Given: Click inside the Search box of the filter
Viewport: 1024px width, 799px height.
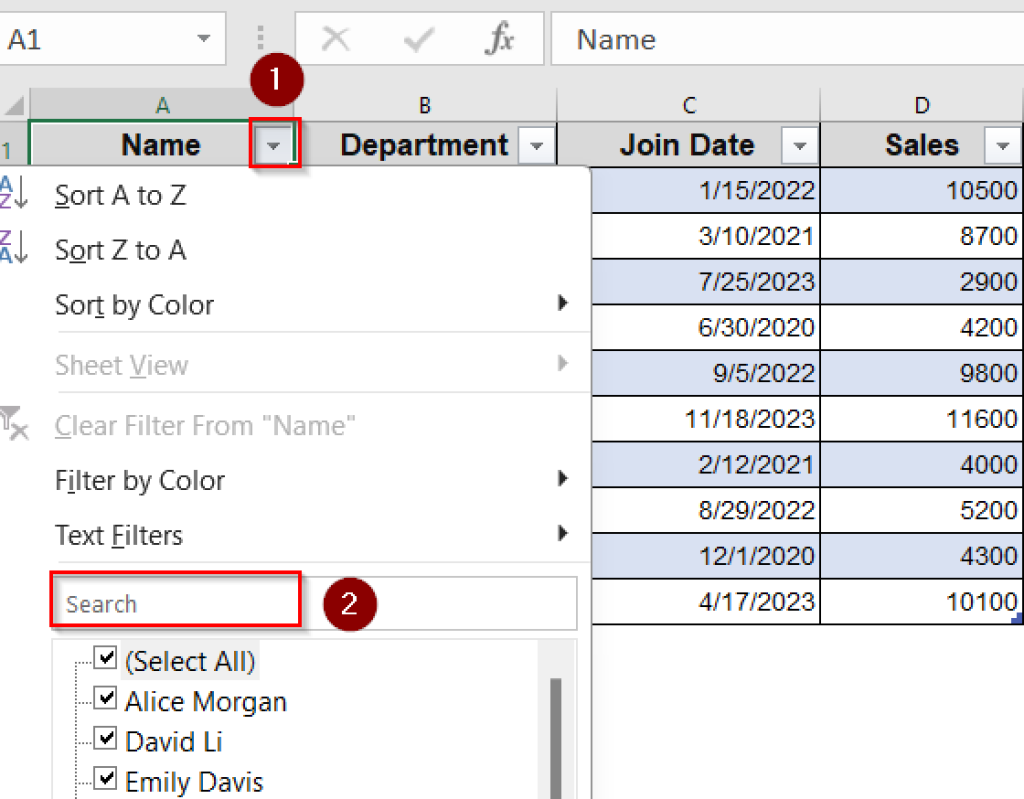Looking at the screenshot, I should tap(175, 602).
